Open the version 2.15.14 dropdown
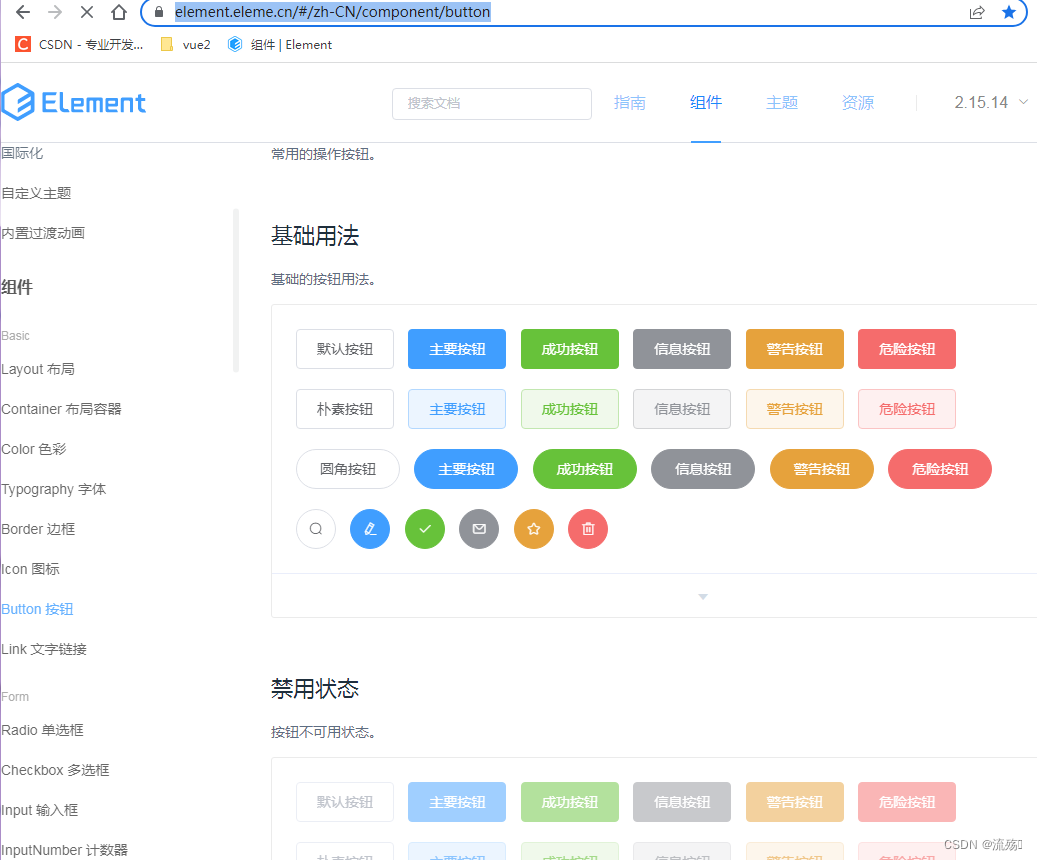Screen dimensions: 1037x860 (x=989, y=102)
